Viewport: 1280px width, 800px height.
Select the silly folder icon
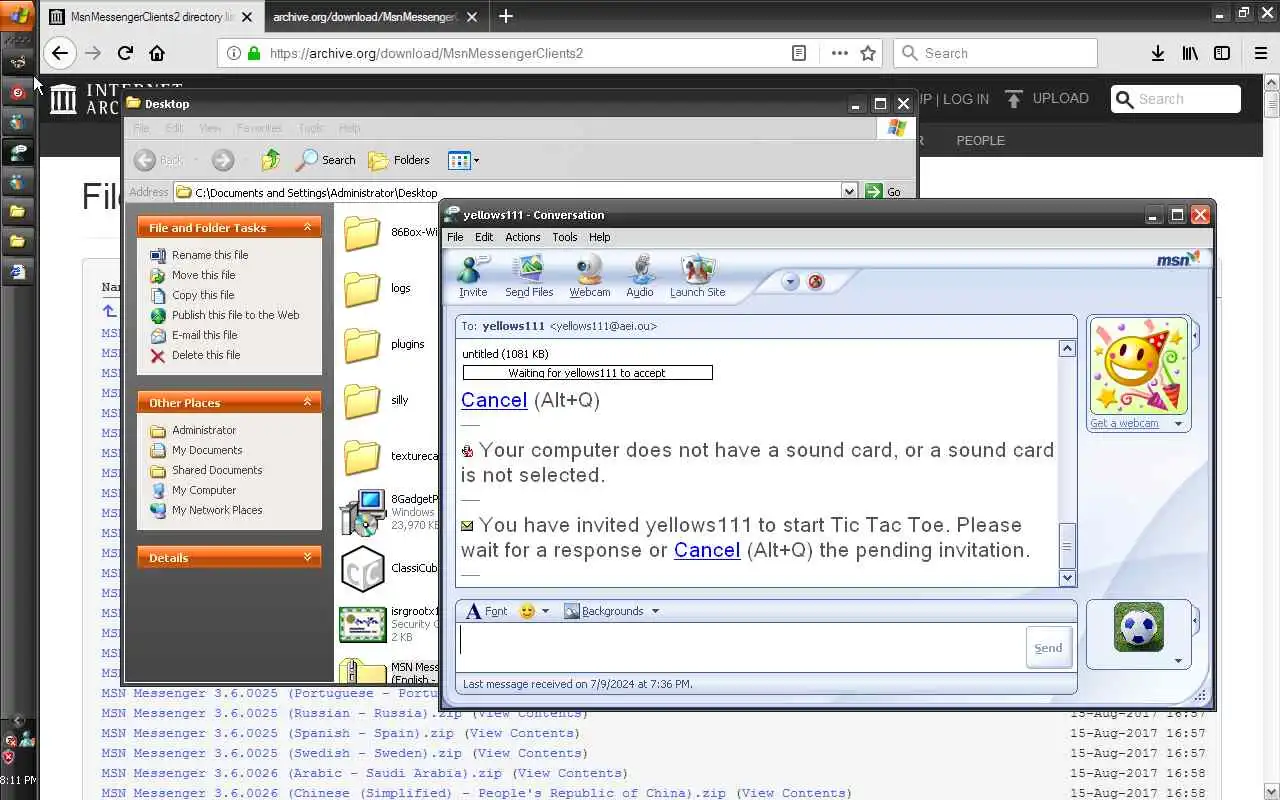362,400
